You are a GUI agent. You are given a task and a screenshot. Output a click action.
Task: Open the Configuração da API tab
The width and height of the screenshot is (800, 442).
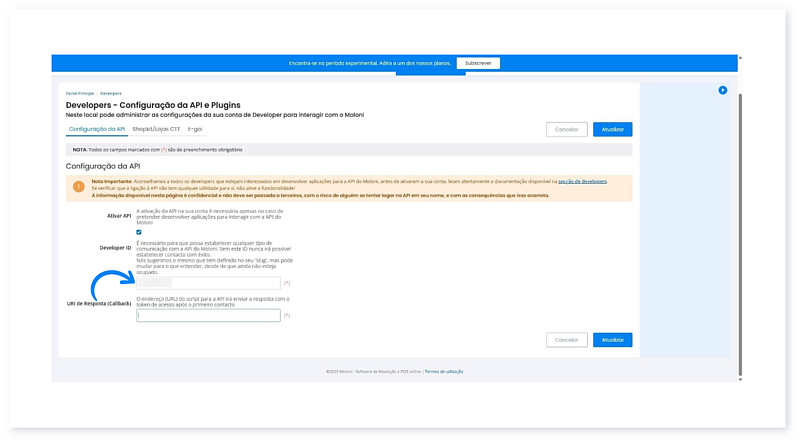tap(97, 129)
